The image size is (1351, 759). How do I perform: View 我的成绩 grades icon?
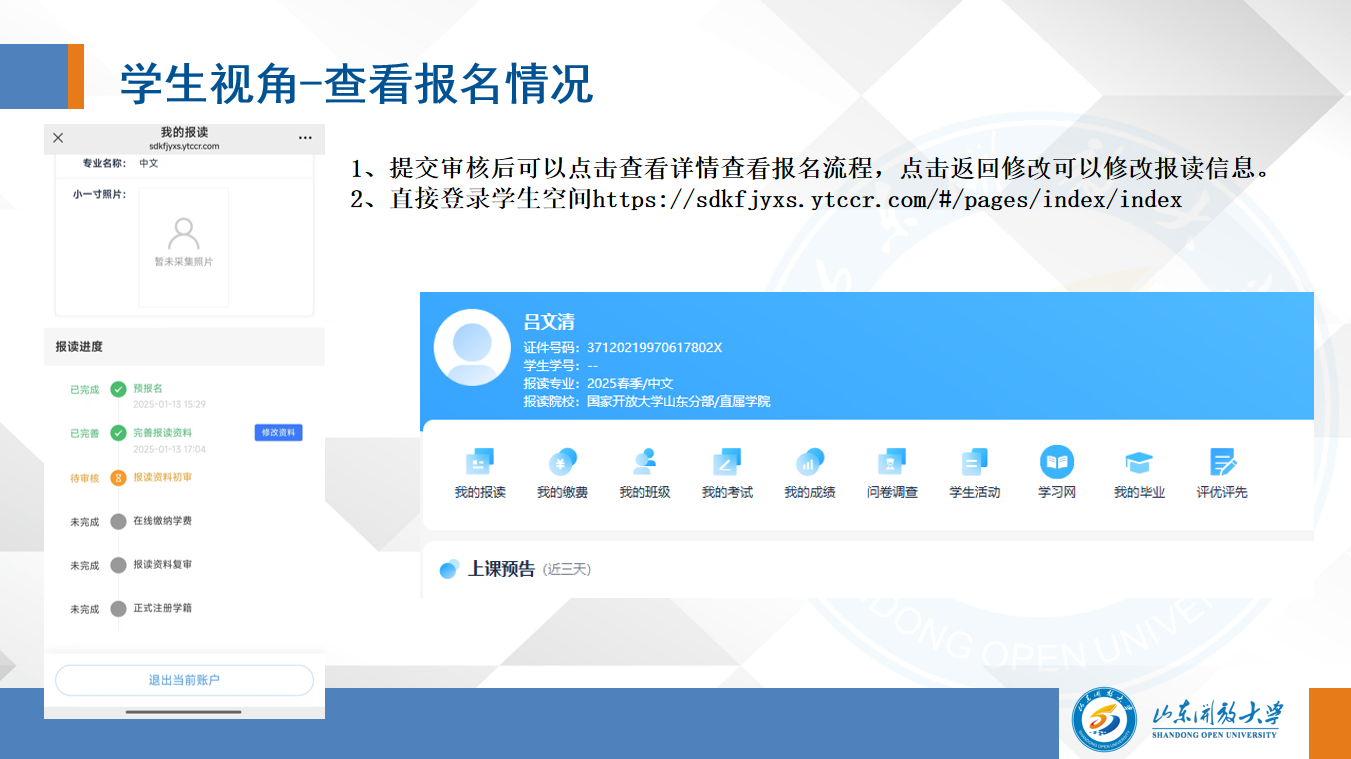(x=809, y=463)
